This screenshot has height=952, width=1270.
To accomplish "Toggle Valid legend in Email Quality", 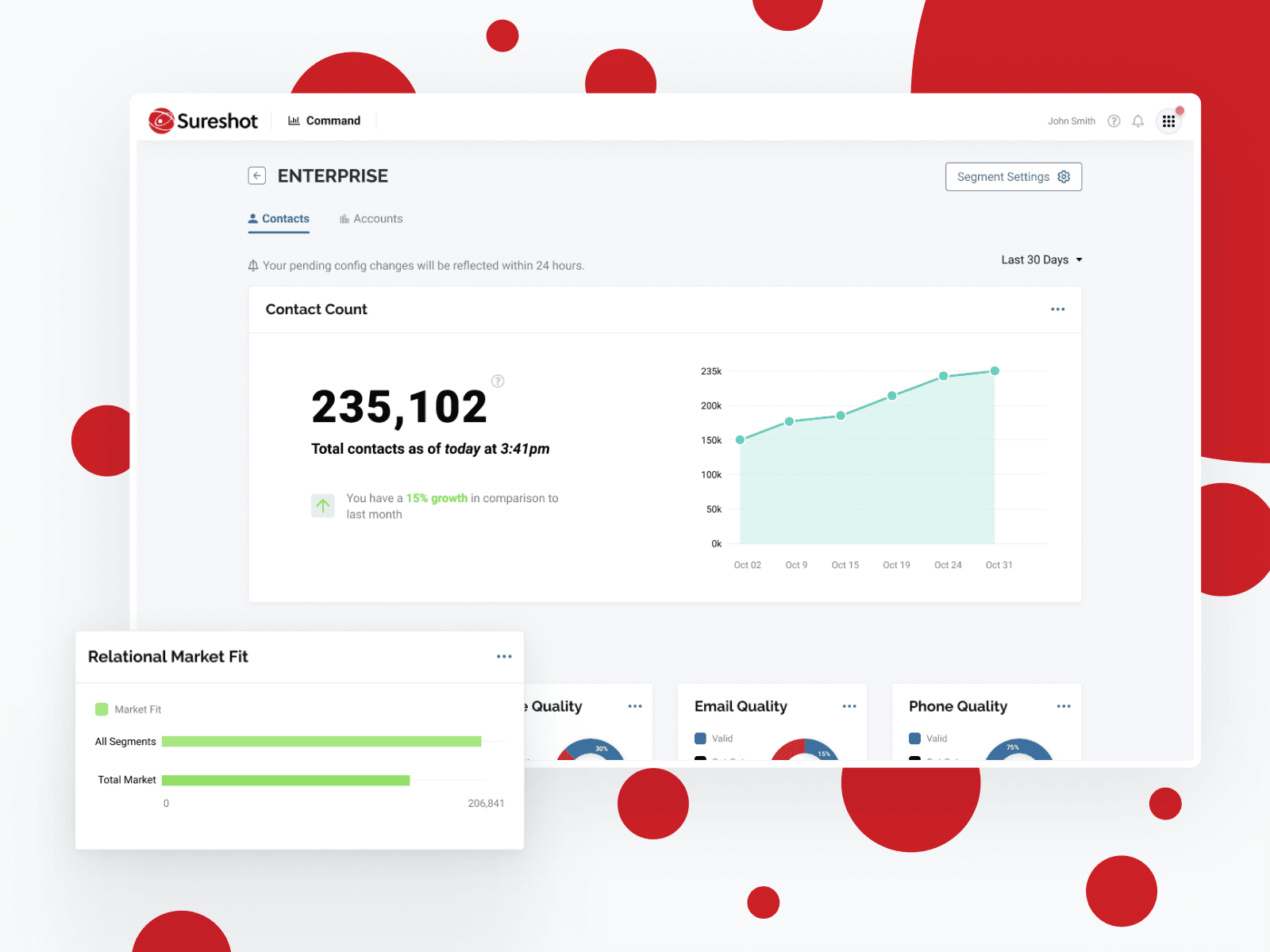I will coord(714,739).
